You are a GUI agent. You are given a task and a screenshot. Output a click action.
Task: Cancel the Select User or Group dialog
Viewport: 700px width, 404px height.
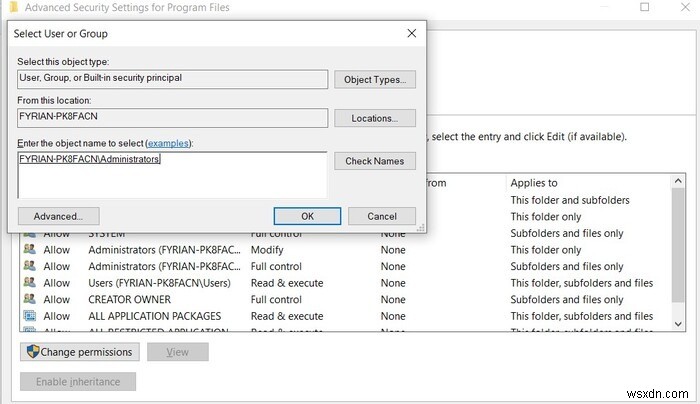382,216
